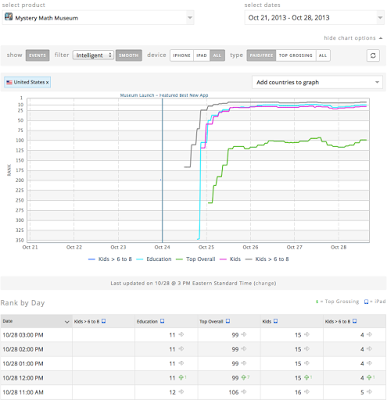
Task: Toggle the EVENTS show button
Action: (x=37, y=55)
